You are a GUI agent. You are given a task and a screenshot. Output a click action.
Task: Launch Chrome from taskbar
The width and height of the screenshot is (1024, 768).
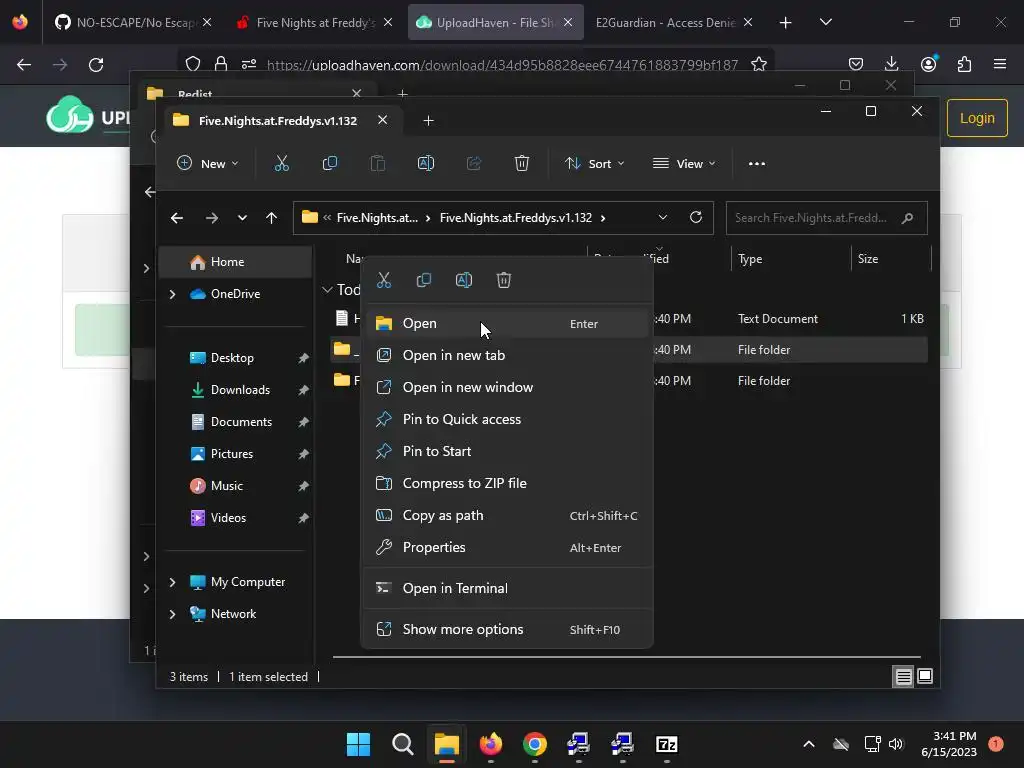point(534,744)
